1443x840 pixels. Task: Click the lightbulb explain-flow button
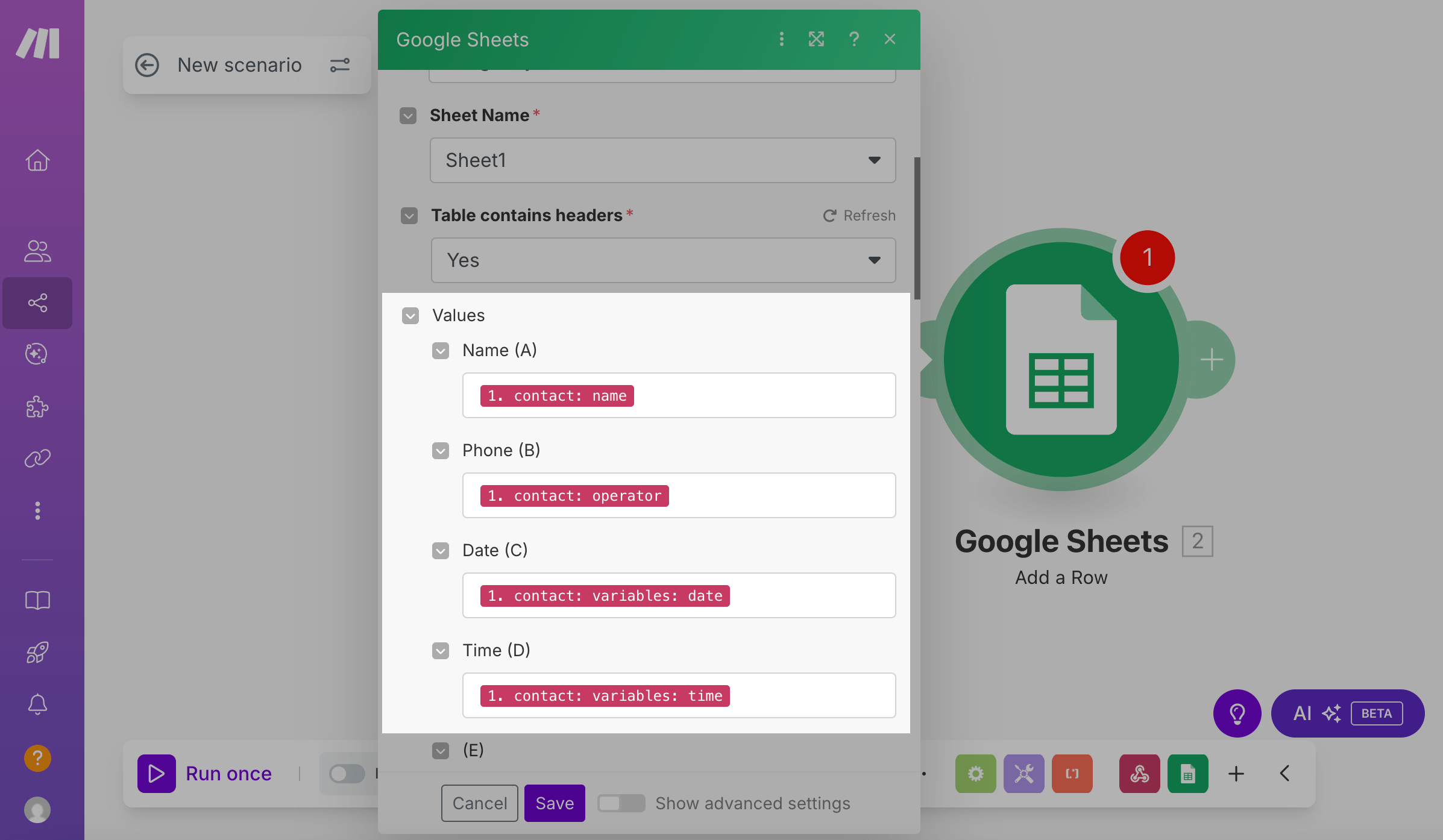[1237, 713]
